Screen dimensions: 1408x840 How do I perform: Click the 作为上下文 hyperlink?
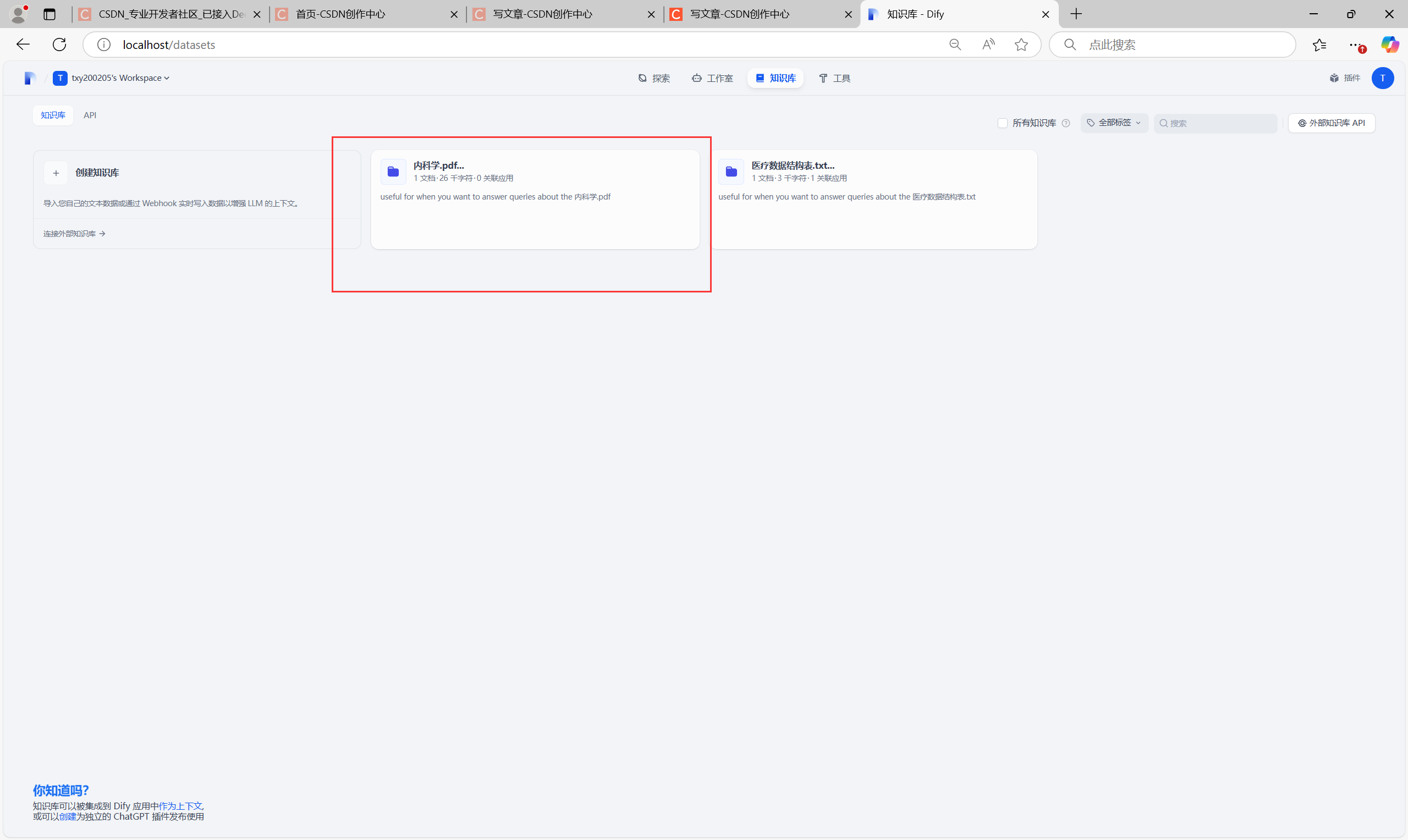[x=180, y=806]
